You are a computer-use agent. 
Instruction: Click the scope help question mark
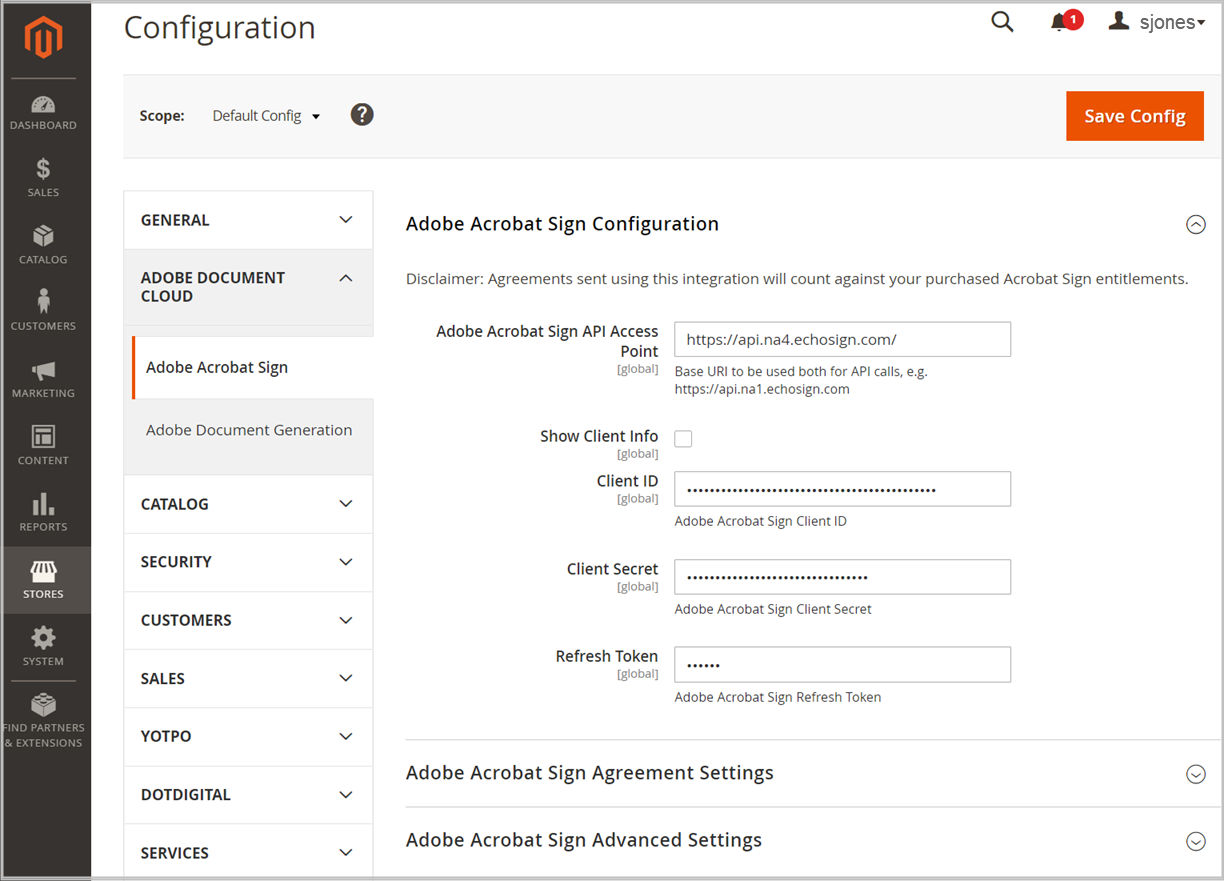tap(362, 115)
